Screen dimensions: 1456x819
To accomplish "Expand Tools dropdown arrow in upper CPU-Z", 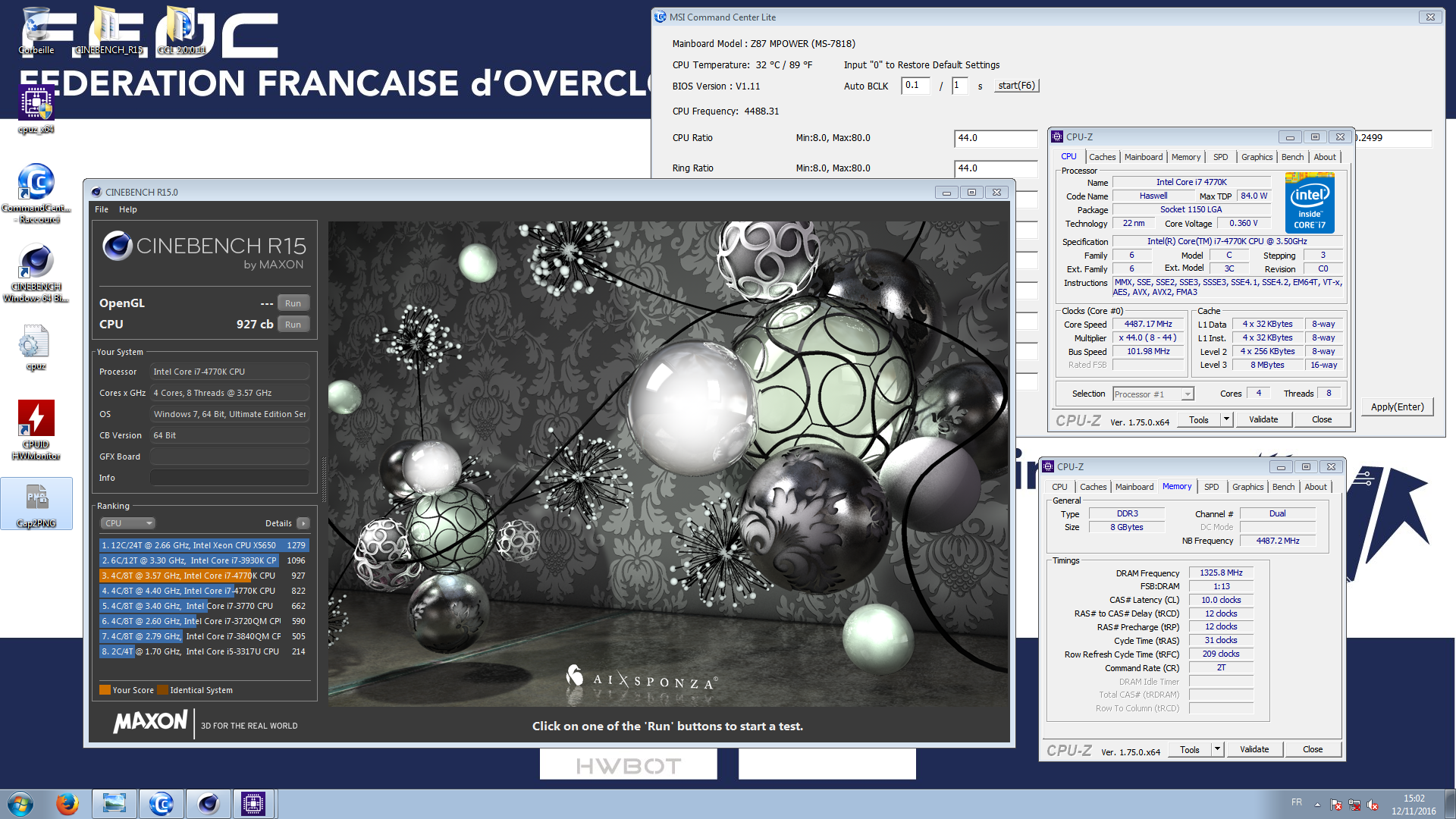I will [1226, 419].
